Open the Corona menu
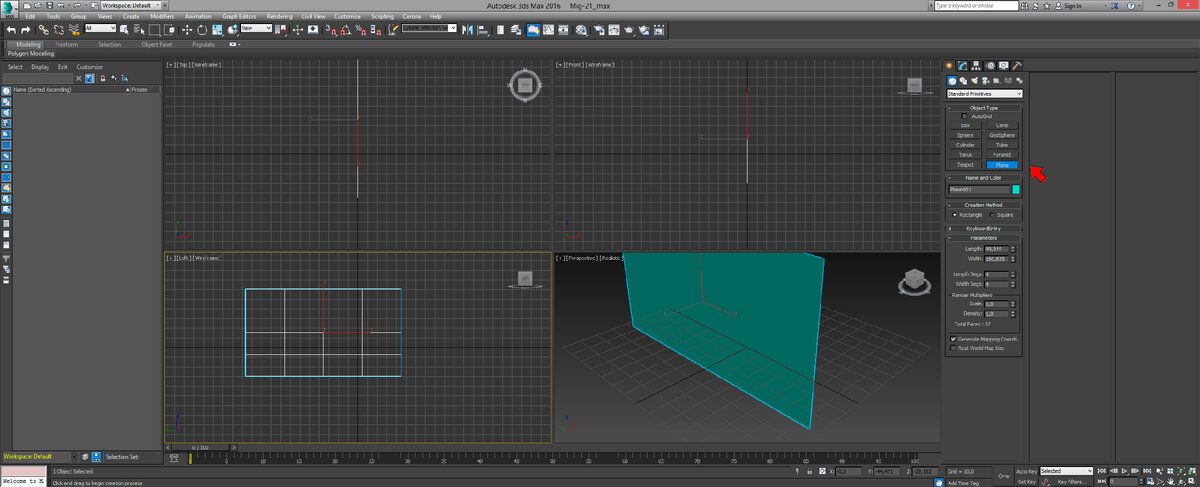Image resolution: width=1200 pixels, height=487 pixels. coord(411,16)
